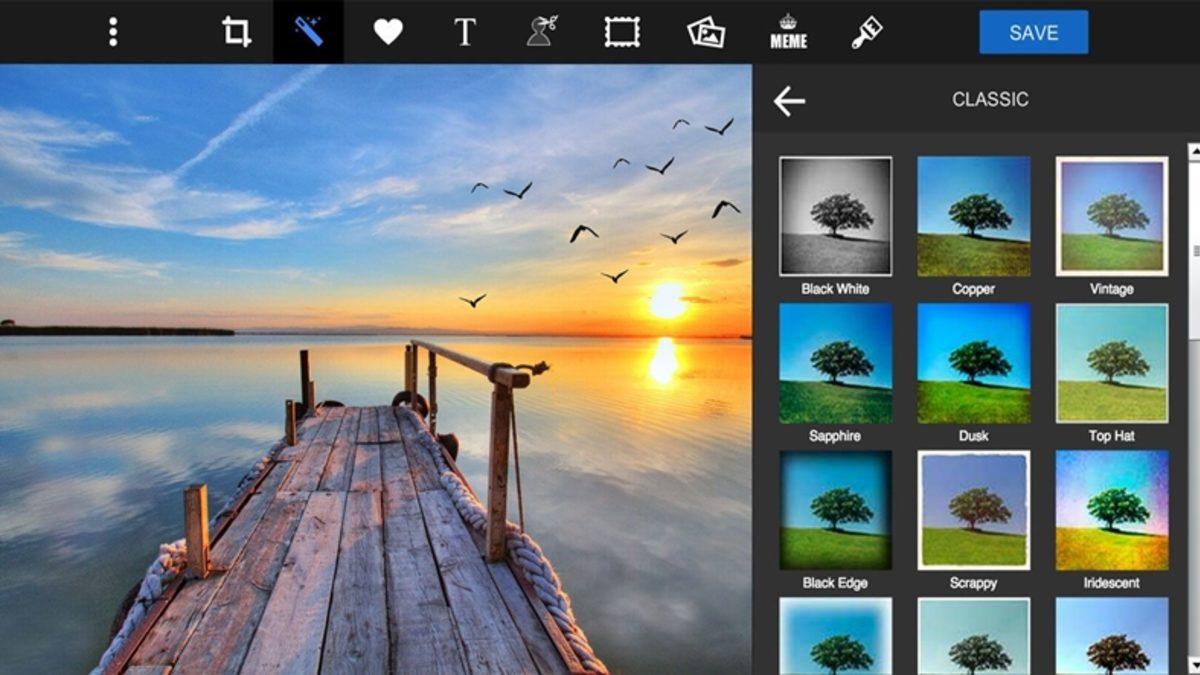Open the MEME generator icon
The width and height of the screenshot is (1200, 675).
pyautogui.click(x=787, y=31)
